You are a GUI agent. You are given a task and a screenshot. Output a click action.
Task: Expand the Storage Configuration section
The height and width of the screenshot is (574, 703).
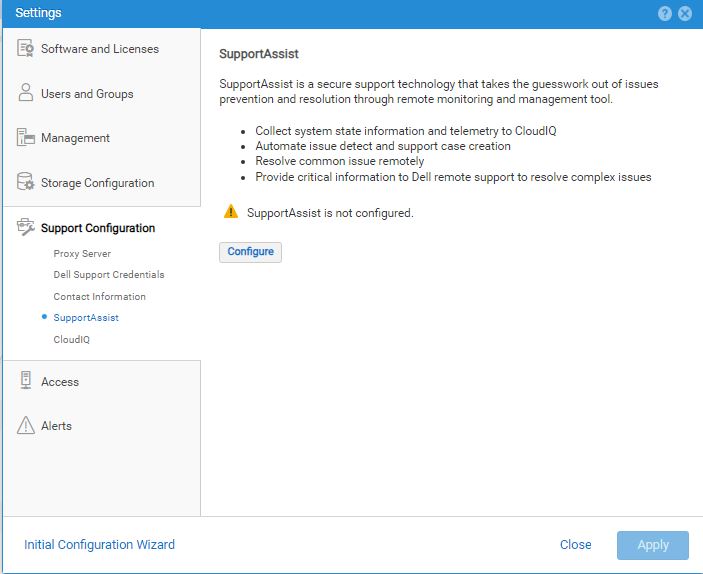pos(97,183)
